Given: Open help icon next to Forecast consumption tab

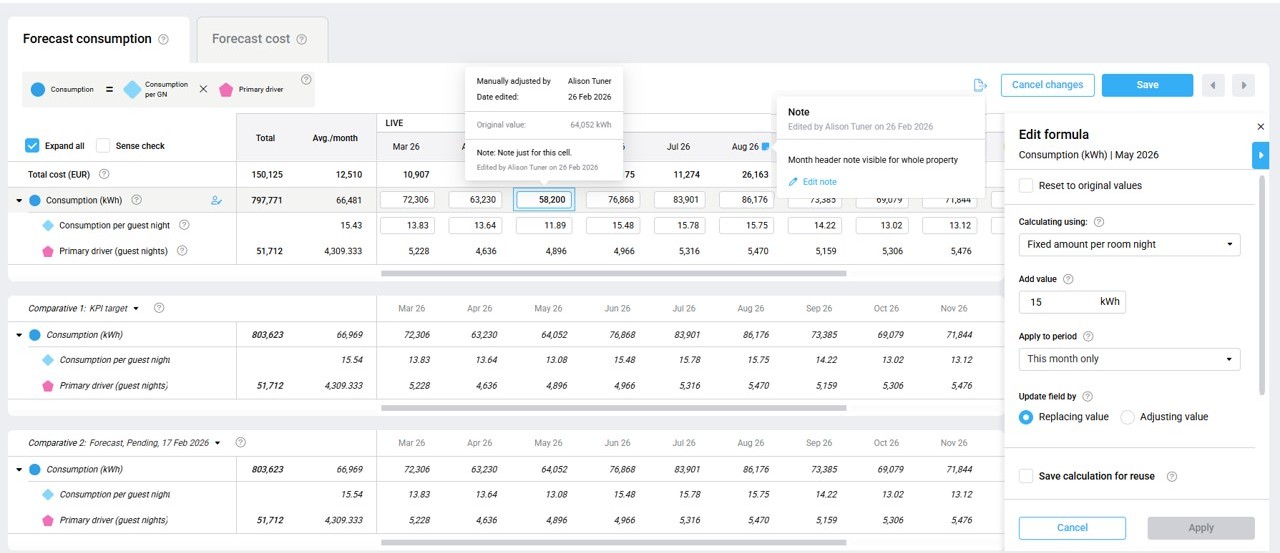Looking at the screenshot, I should point(163,40).
